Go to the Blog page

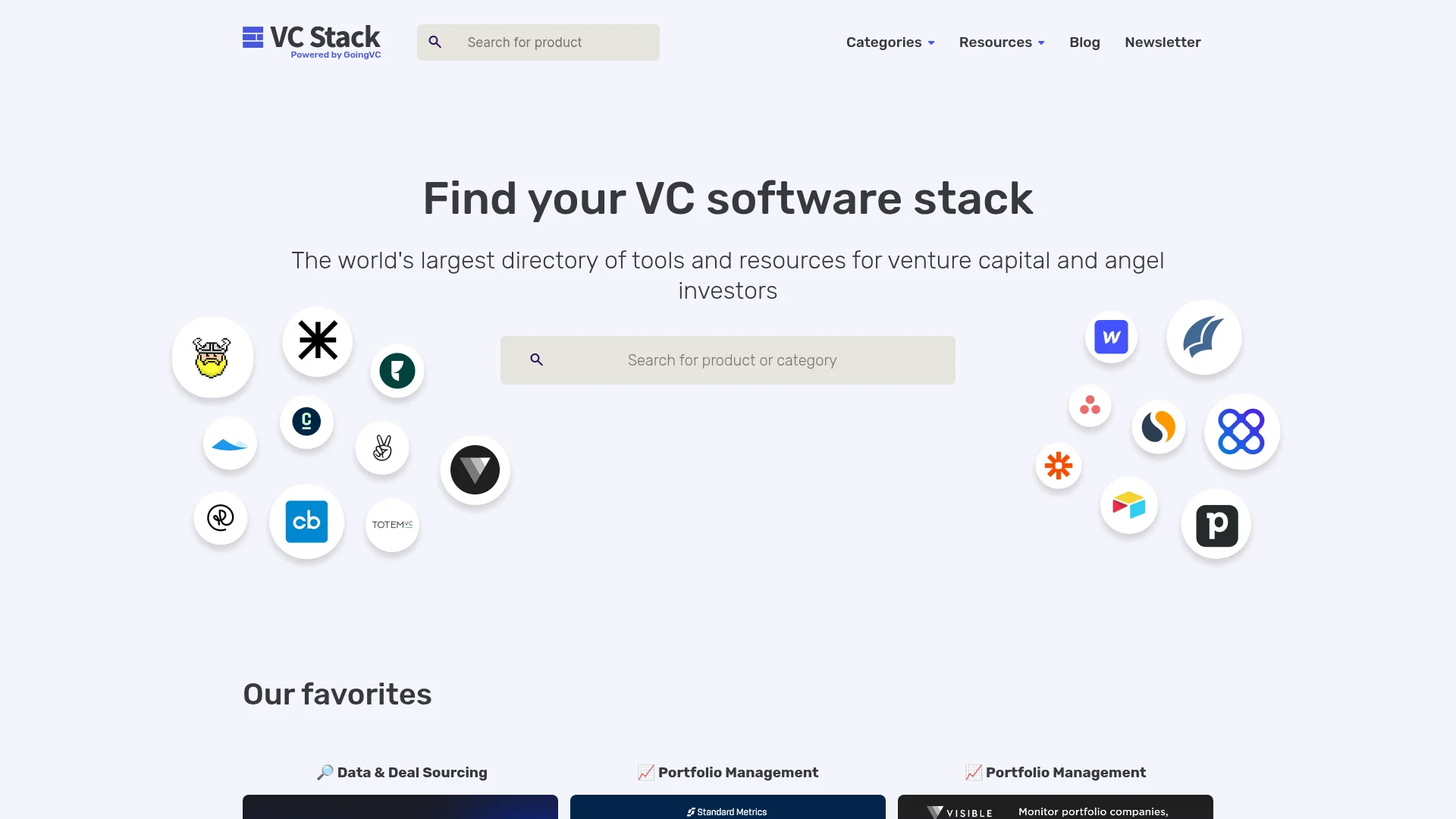tap(1084, 42)
